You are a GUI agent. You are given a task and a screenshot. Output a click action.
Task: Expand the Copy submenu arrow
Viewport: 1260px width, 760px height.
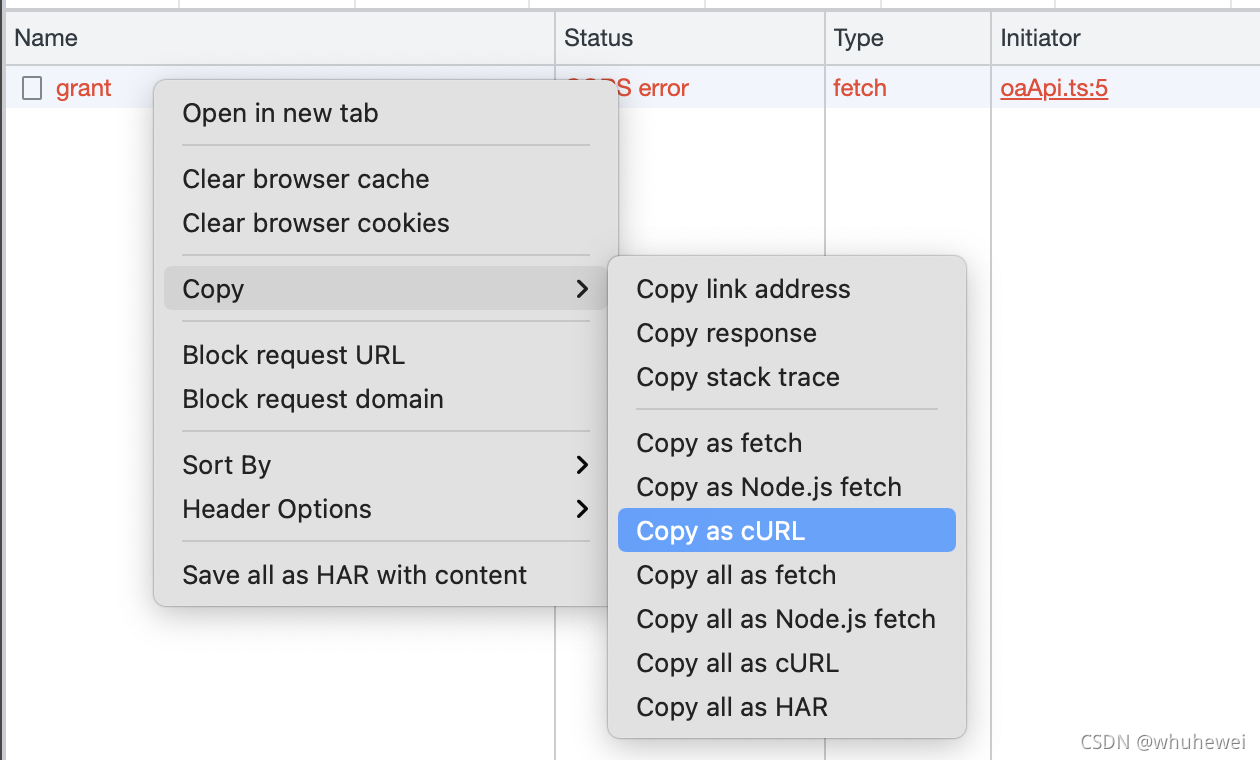[582, 289]
